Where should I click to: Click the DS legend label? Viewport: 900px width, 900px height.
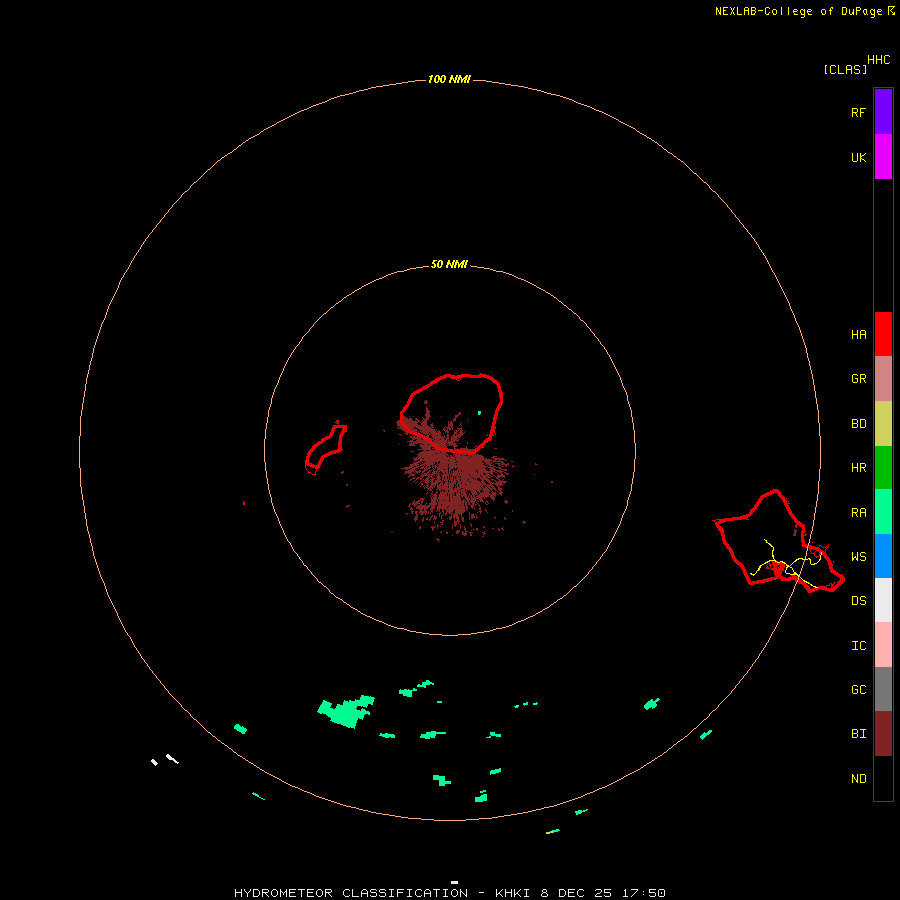858,601
